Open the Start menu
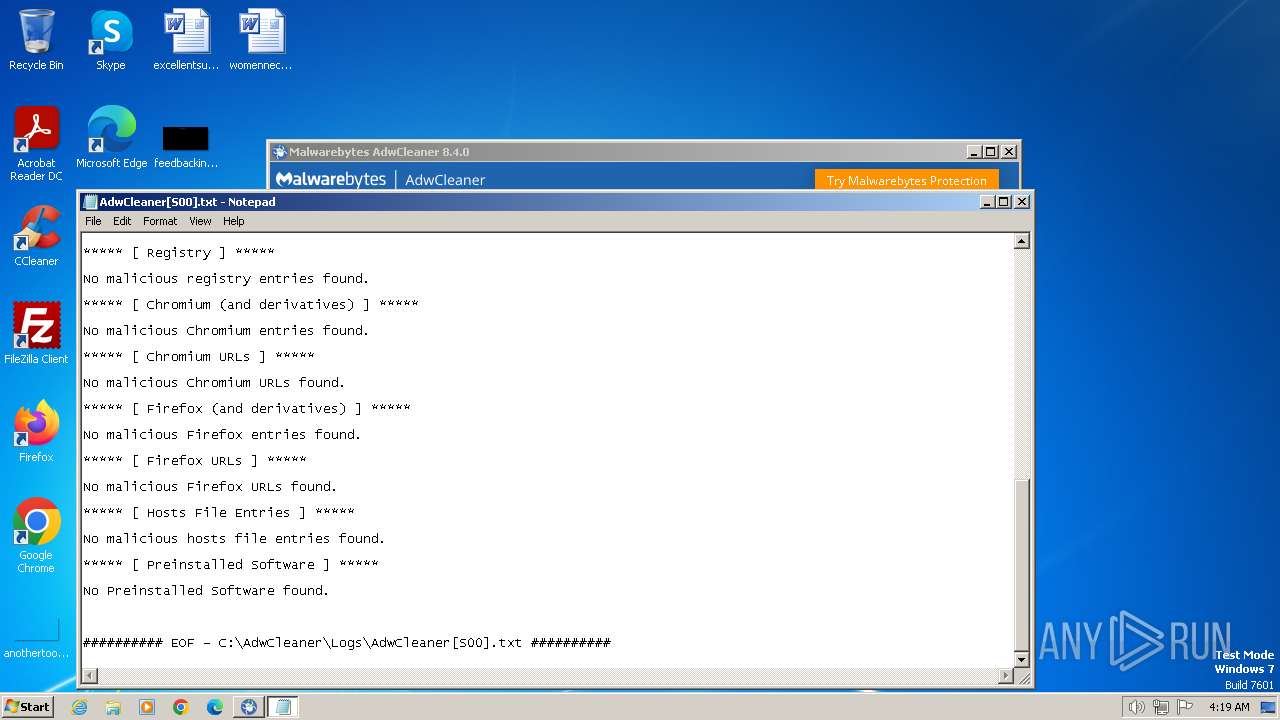Screen dimensions: 1280x720 pyautogui.click(x=28, y=707)
